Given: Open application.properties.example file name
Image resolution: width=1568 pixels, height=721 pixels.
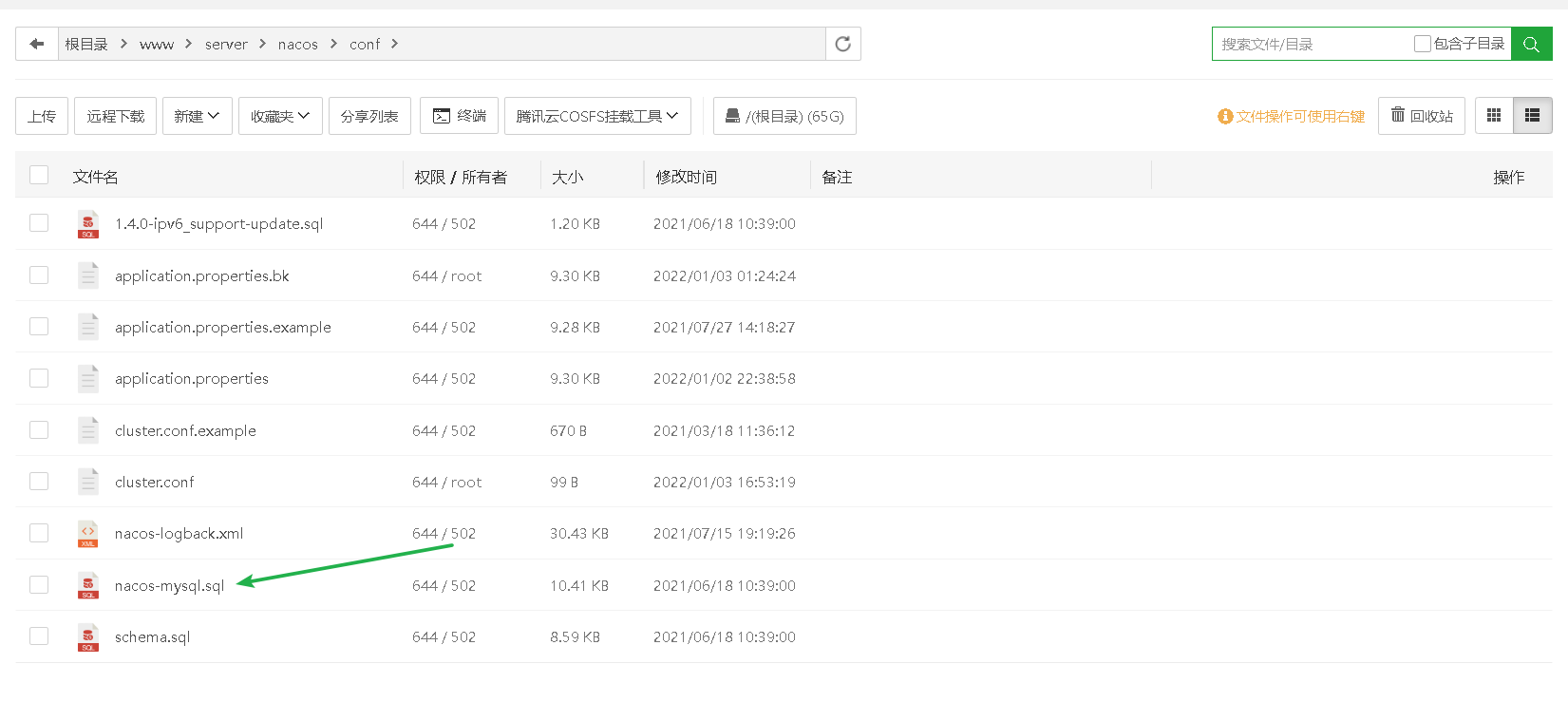Looking at the screenshot, I should [x=223, y=327].
